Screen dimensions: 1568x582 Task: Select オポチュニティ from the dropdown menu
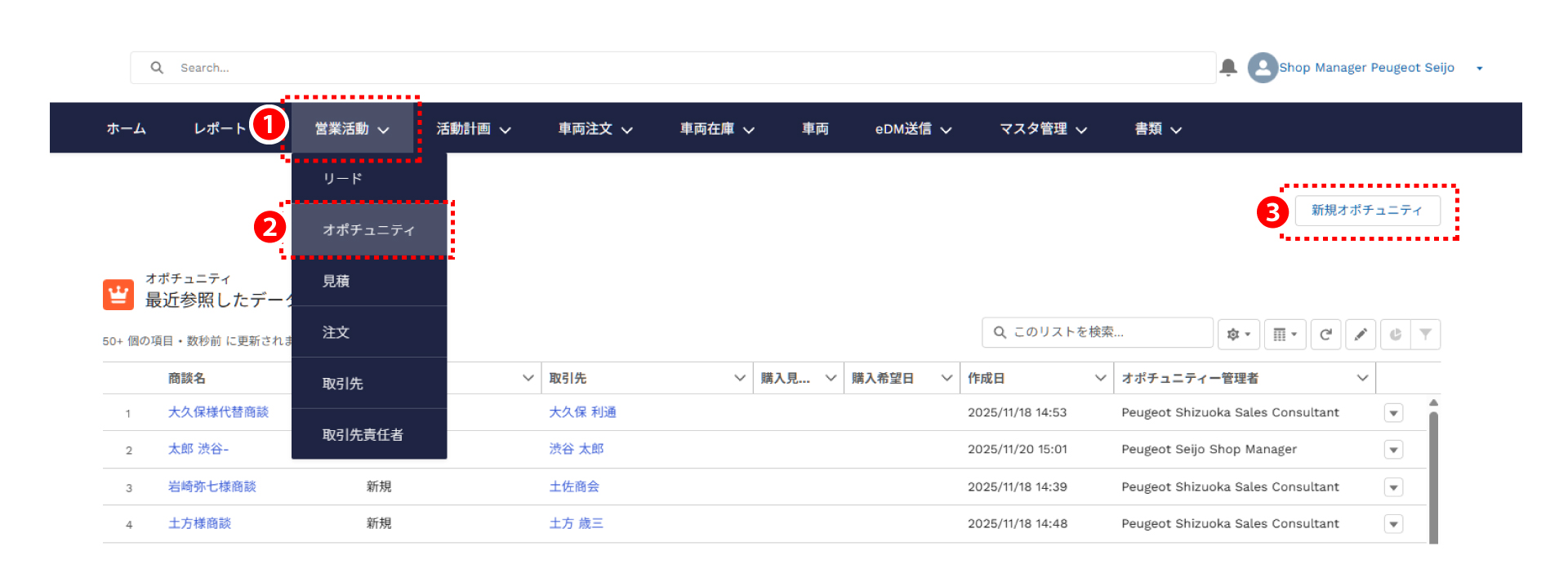368,230
